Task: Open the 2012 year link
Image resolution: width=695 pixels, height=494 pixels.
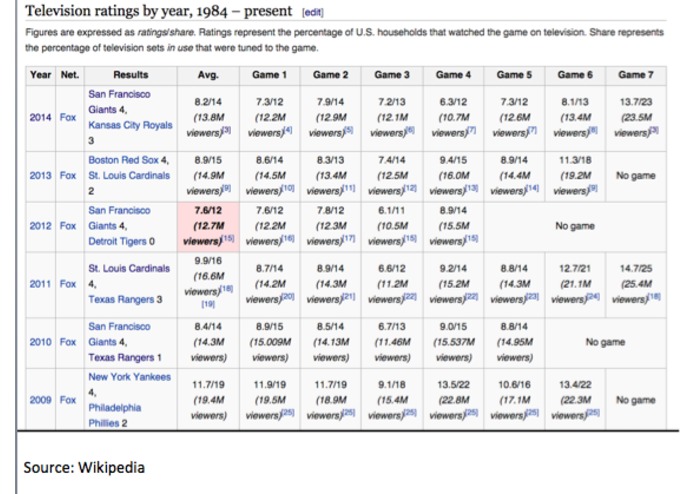Action: tap(40, 226)
